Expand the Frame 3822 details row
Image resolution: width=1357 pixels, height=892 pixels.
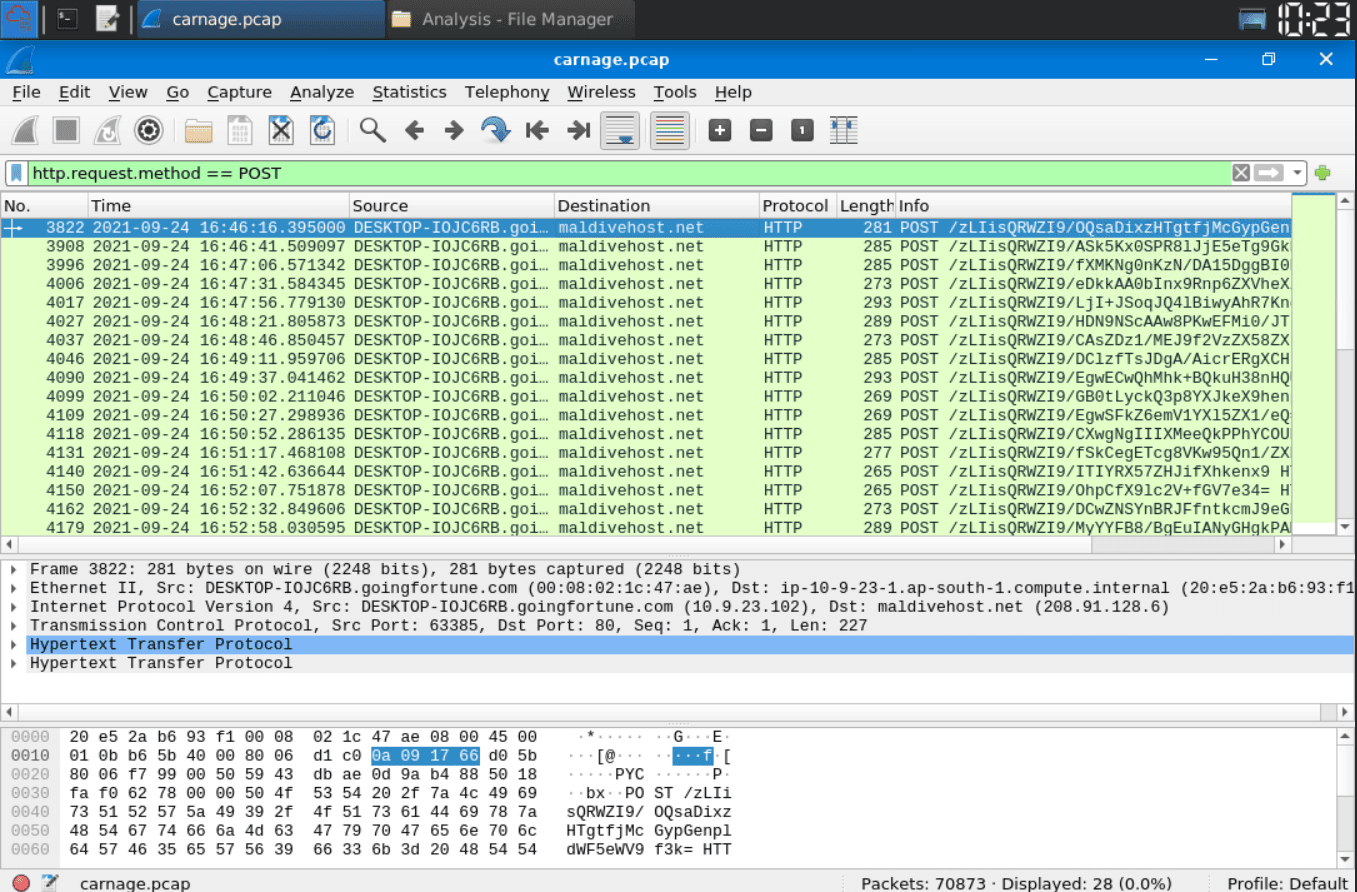point(13,569)
